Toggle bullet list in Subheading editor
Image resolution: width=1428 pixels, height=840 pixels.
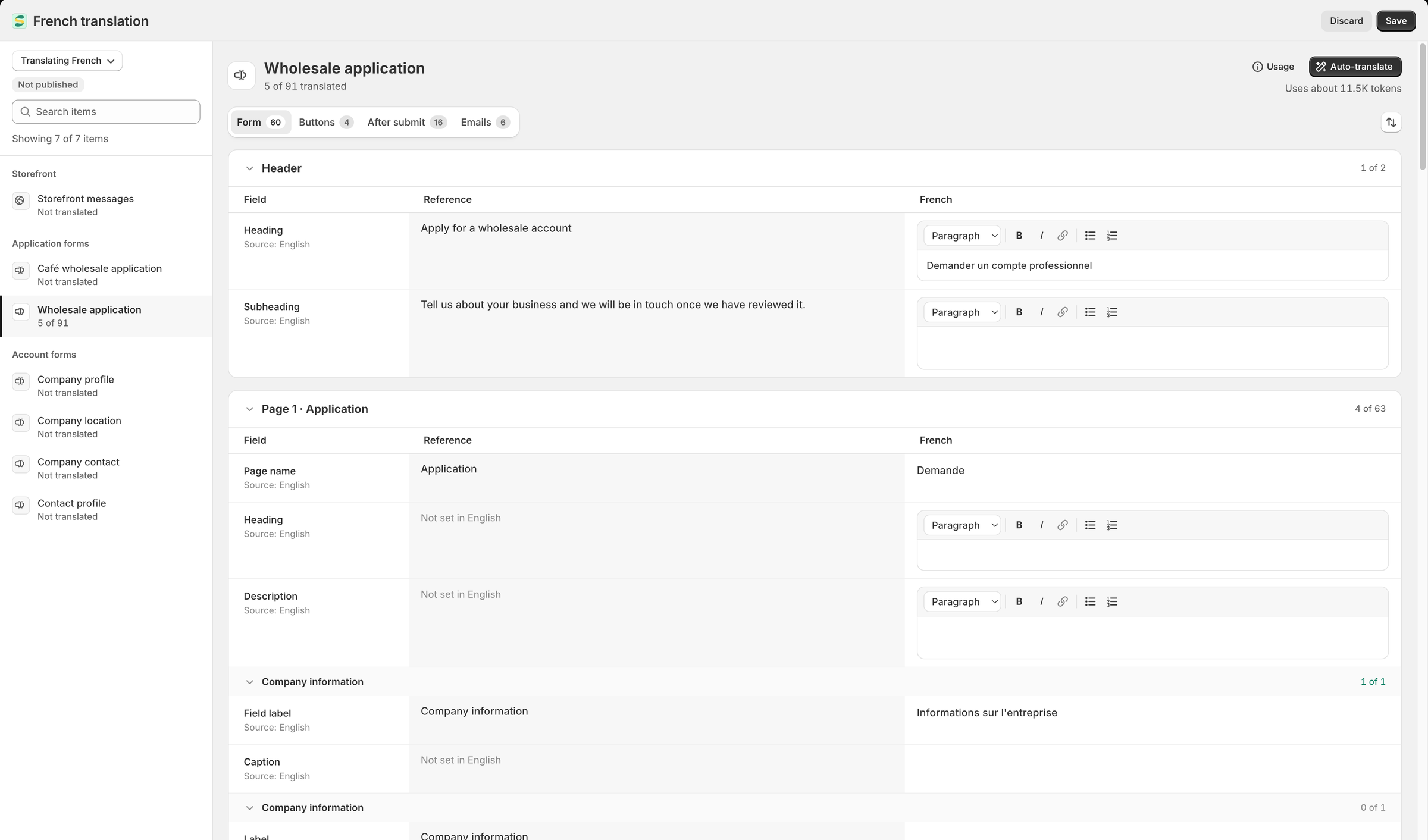point(1090,312)
